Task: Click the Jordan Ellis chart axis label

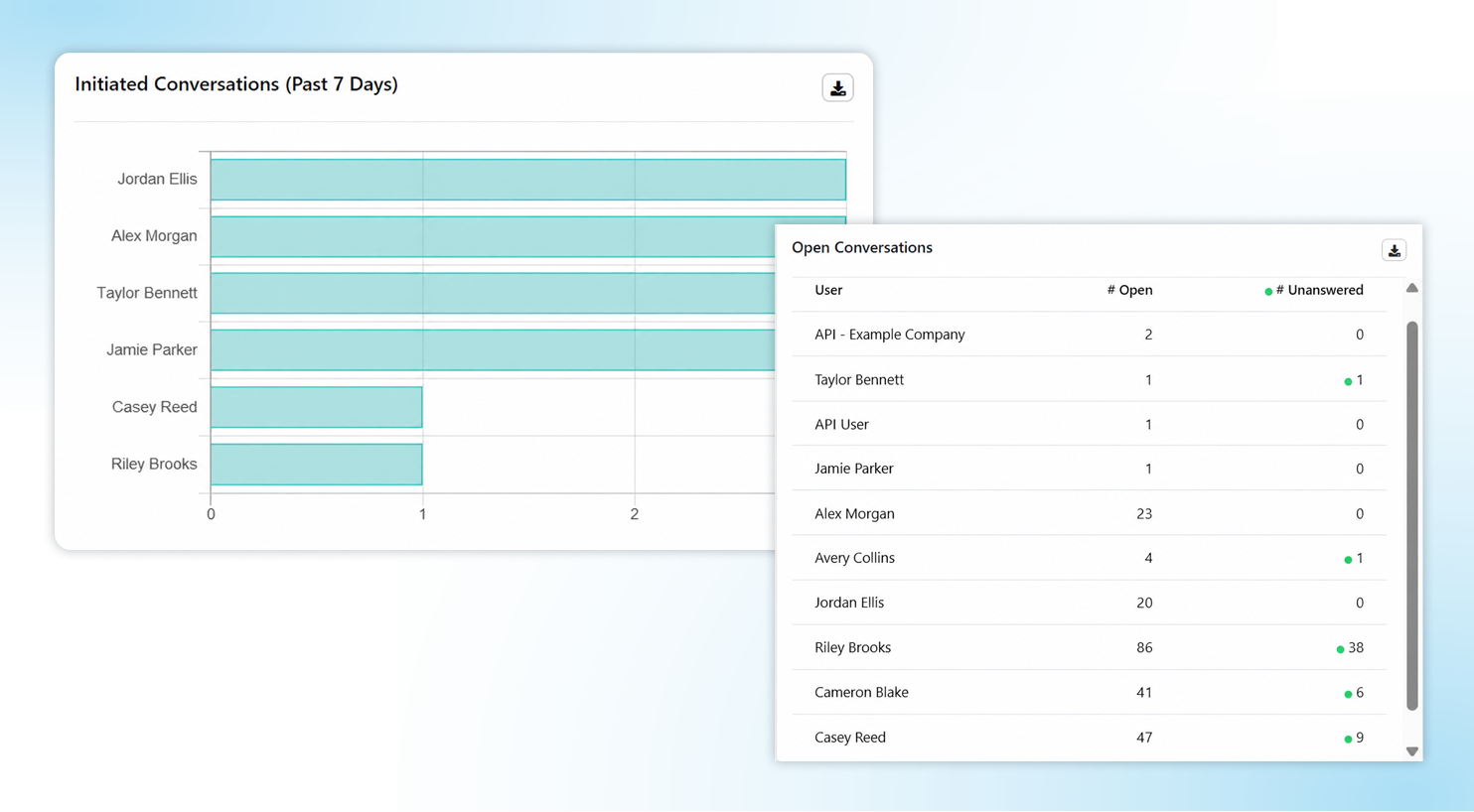Action: coord(157,179)
